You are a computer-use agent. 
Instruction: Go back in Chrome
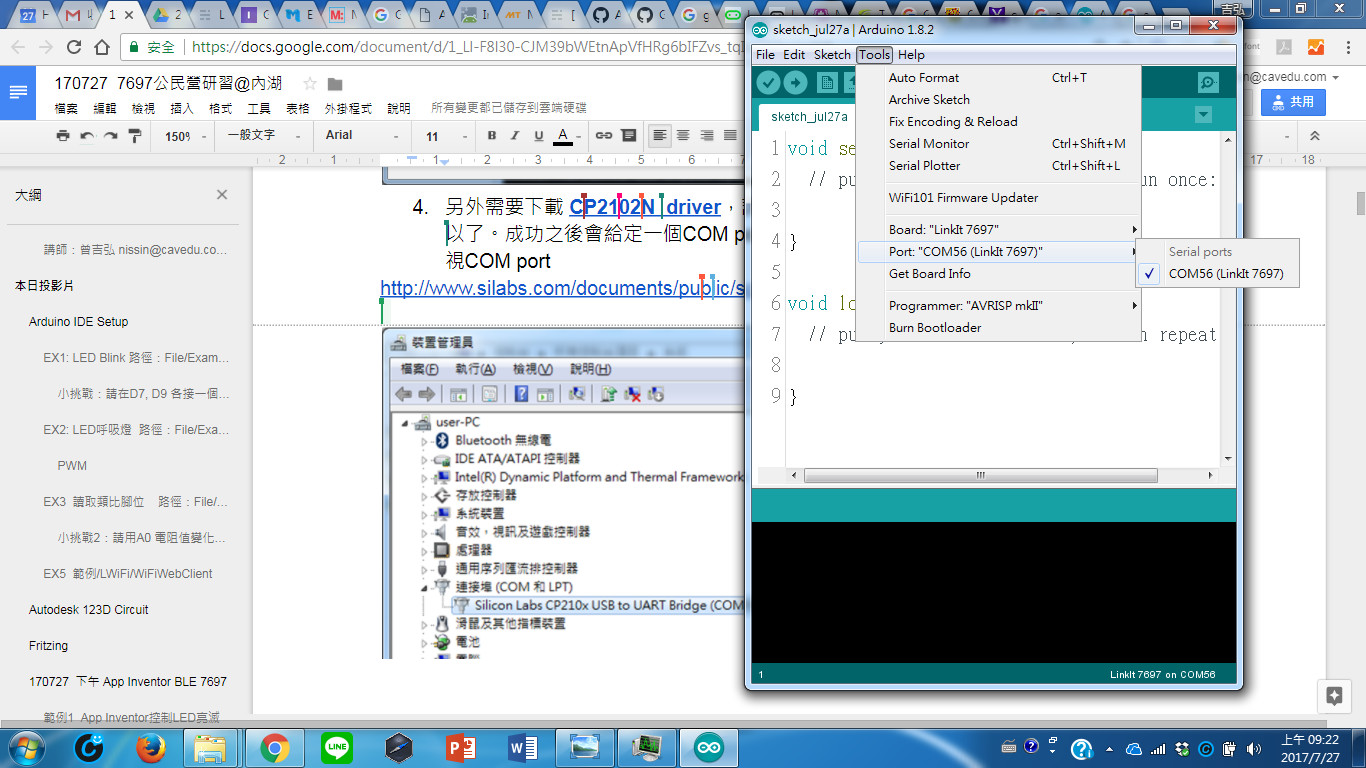coord(17,46)
